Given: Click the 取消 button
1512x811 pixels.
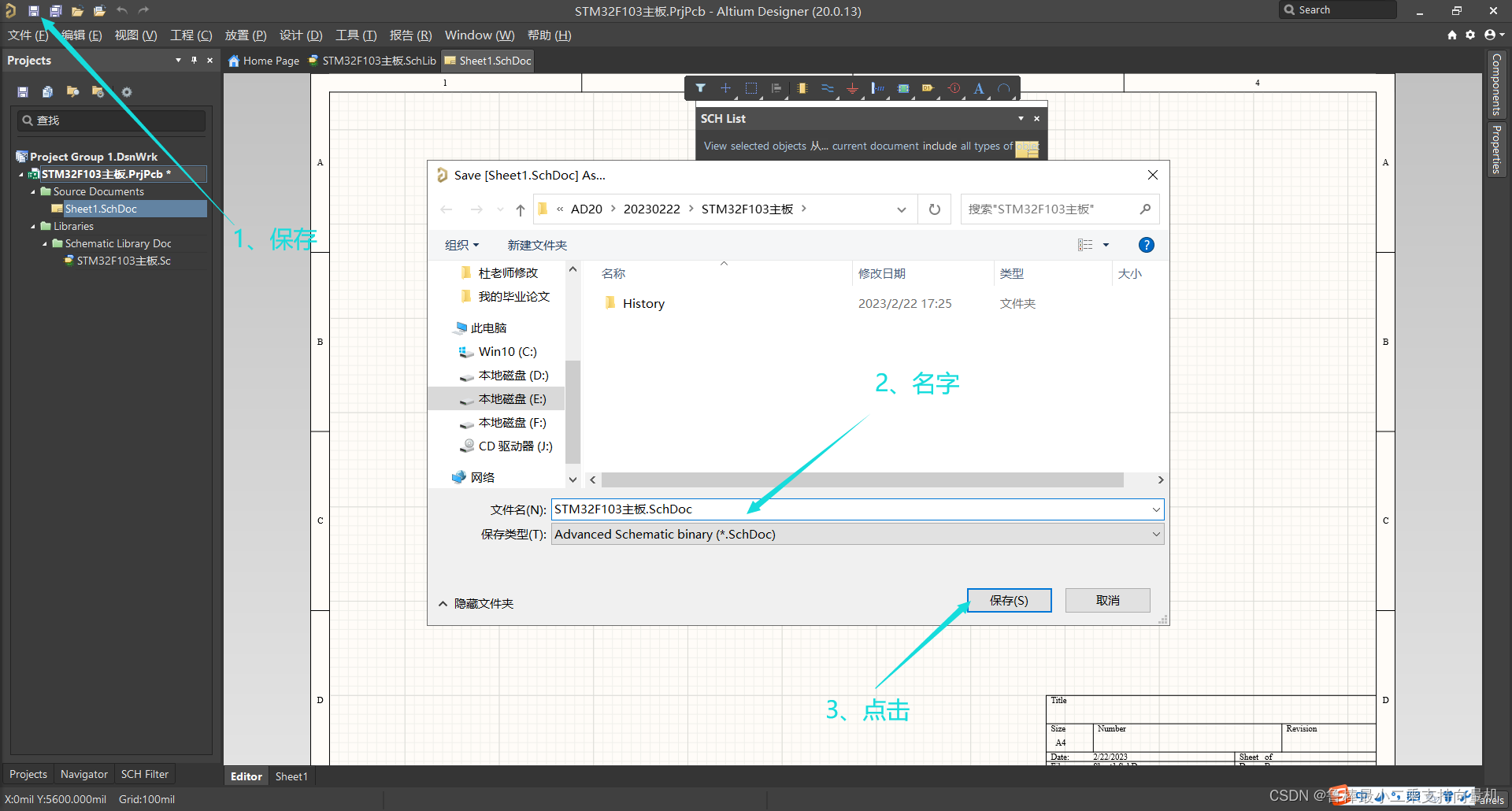Looking at the screenshot, I should point(1108,600).
